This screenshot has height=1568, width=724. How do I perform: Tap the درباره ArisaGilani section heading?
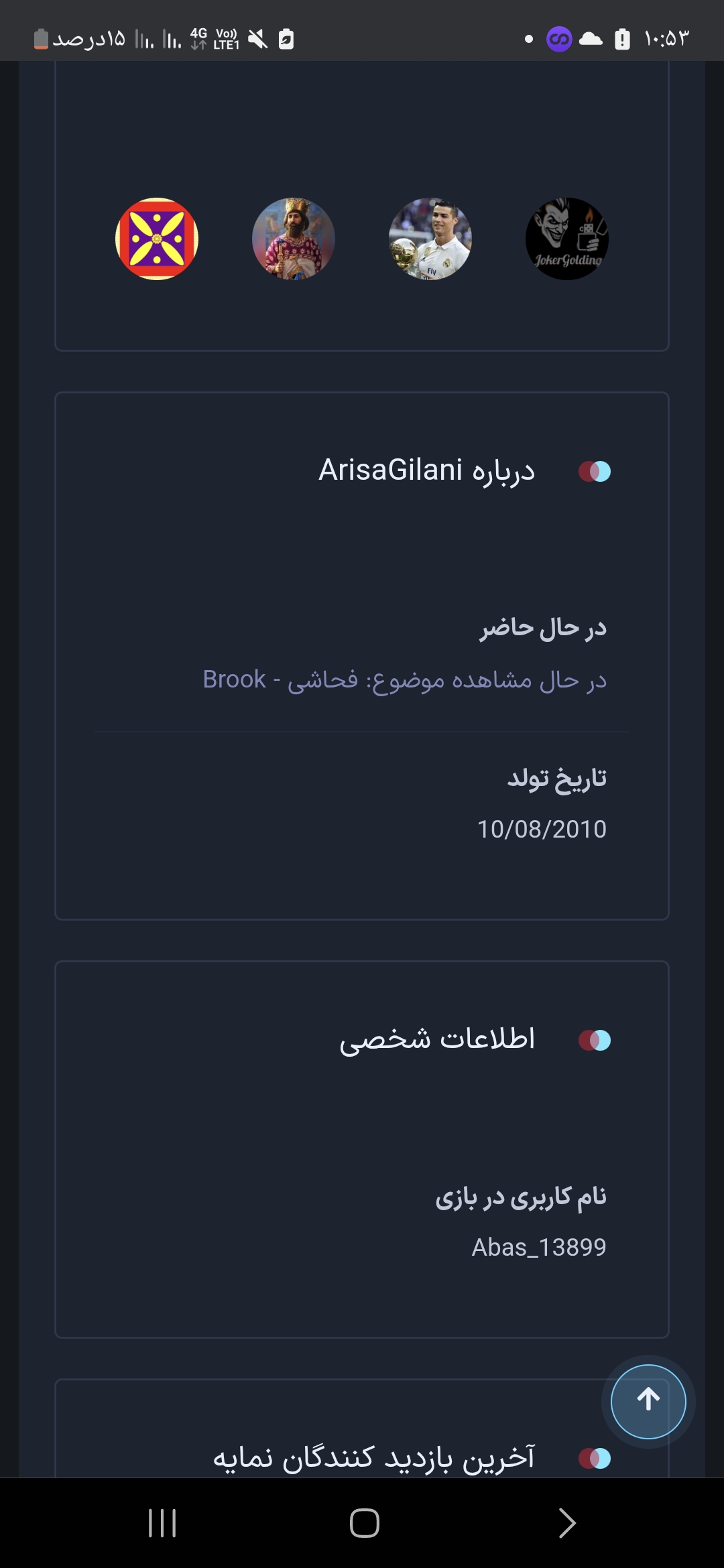(427, 470)
